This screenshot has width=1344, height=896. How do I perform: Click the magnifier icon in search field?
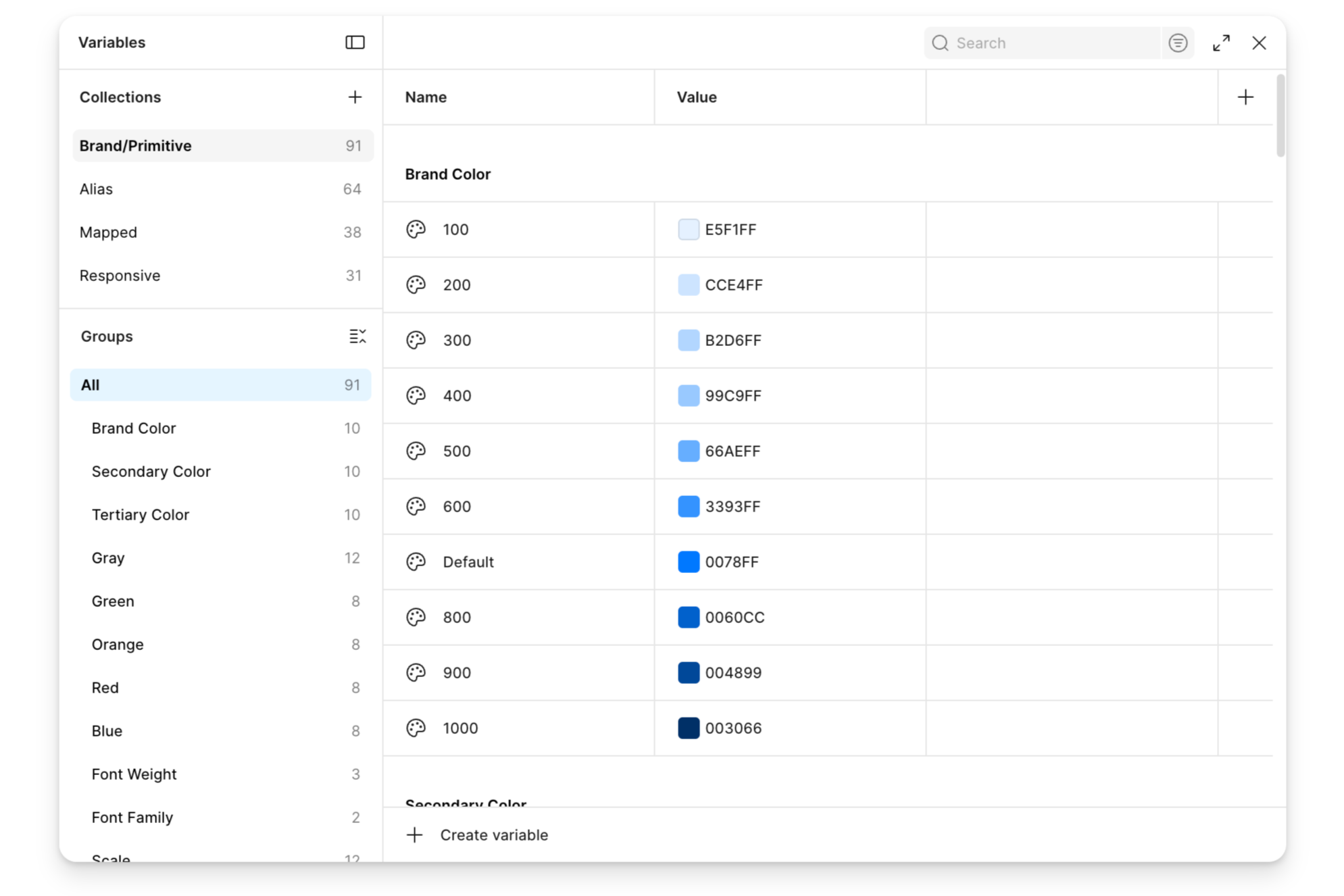tap(940, 43)
